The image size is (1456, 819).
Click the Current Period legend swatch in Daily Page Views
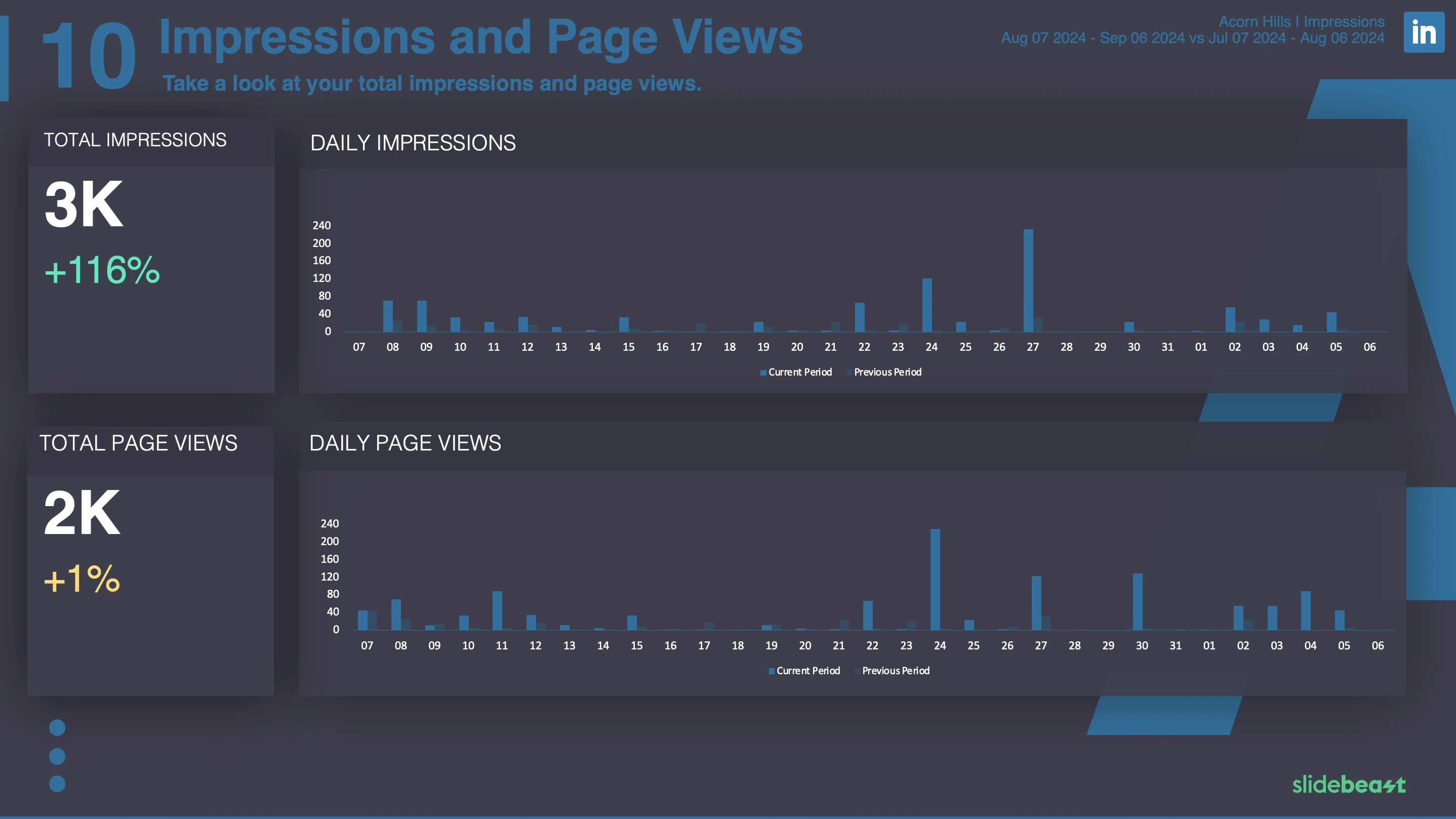coord(772,671)
